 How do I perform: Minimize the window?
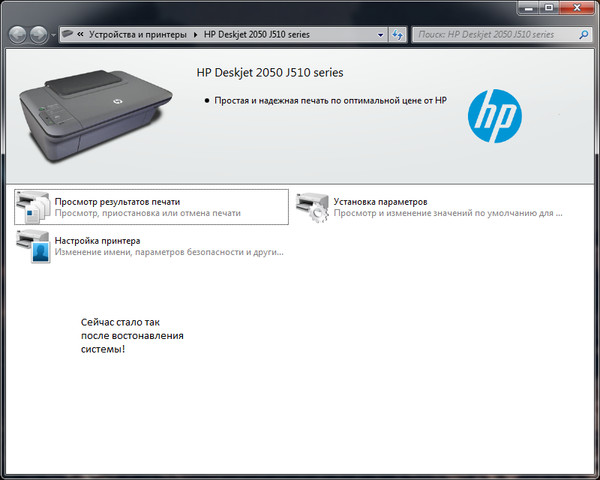point(528,7)
